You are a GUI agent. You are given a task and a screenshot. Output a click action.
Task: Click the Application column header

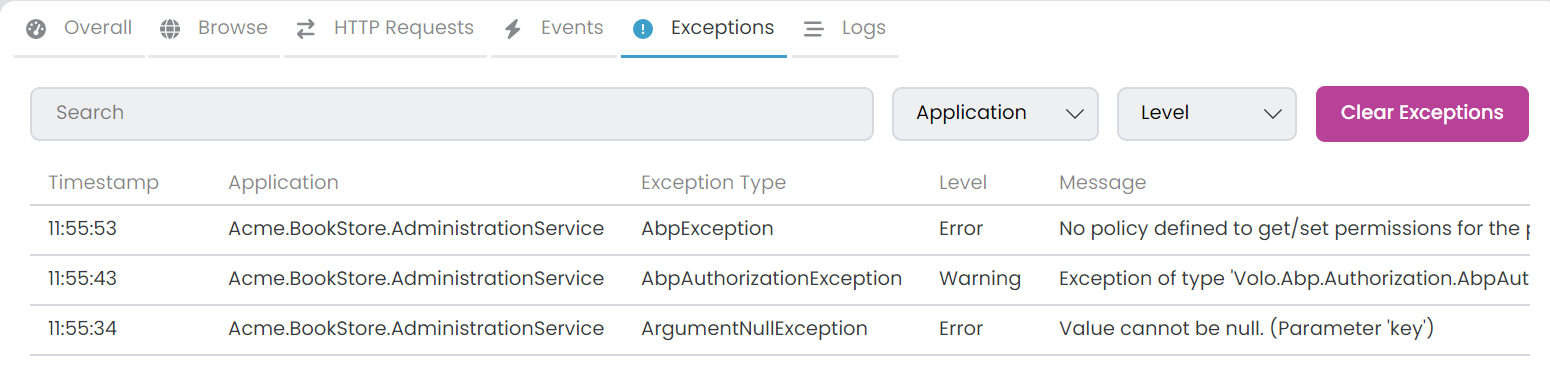click(x=284, y=183)
